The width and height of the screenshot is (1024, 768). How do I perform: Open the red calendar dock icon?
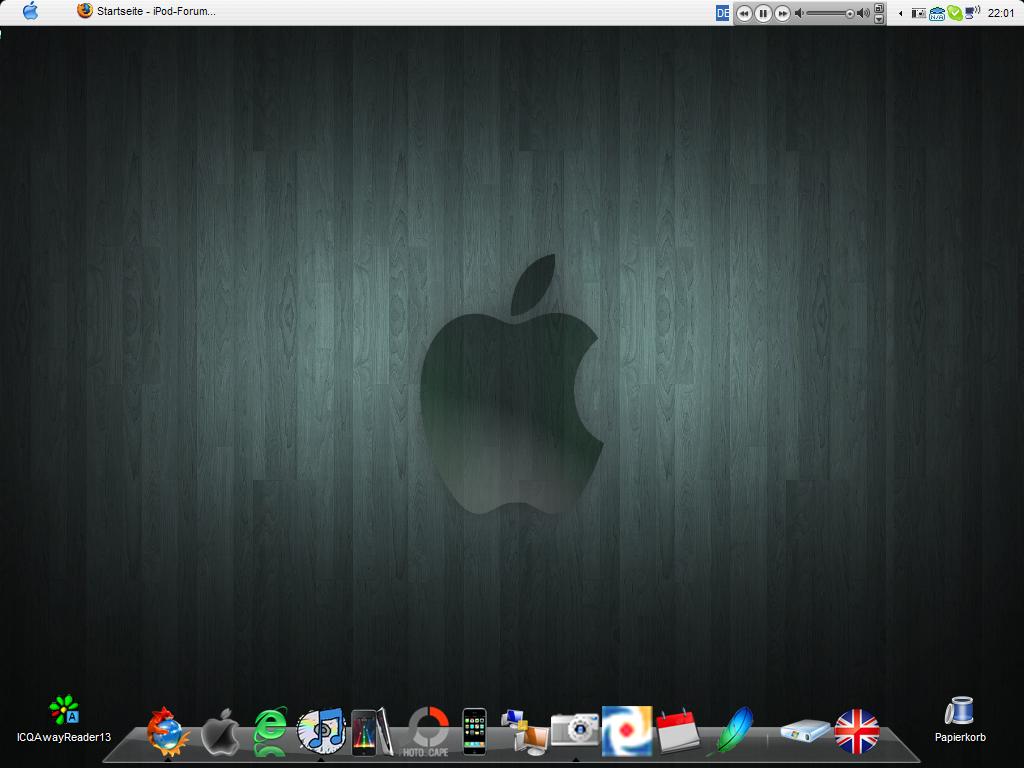(678, 731)
